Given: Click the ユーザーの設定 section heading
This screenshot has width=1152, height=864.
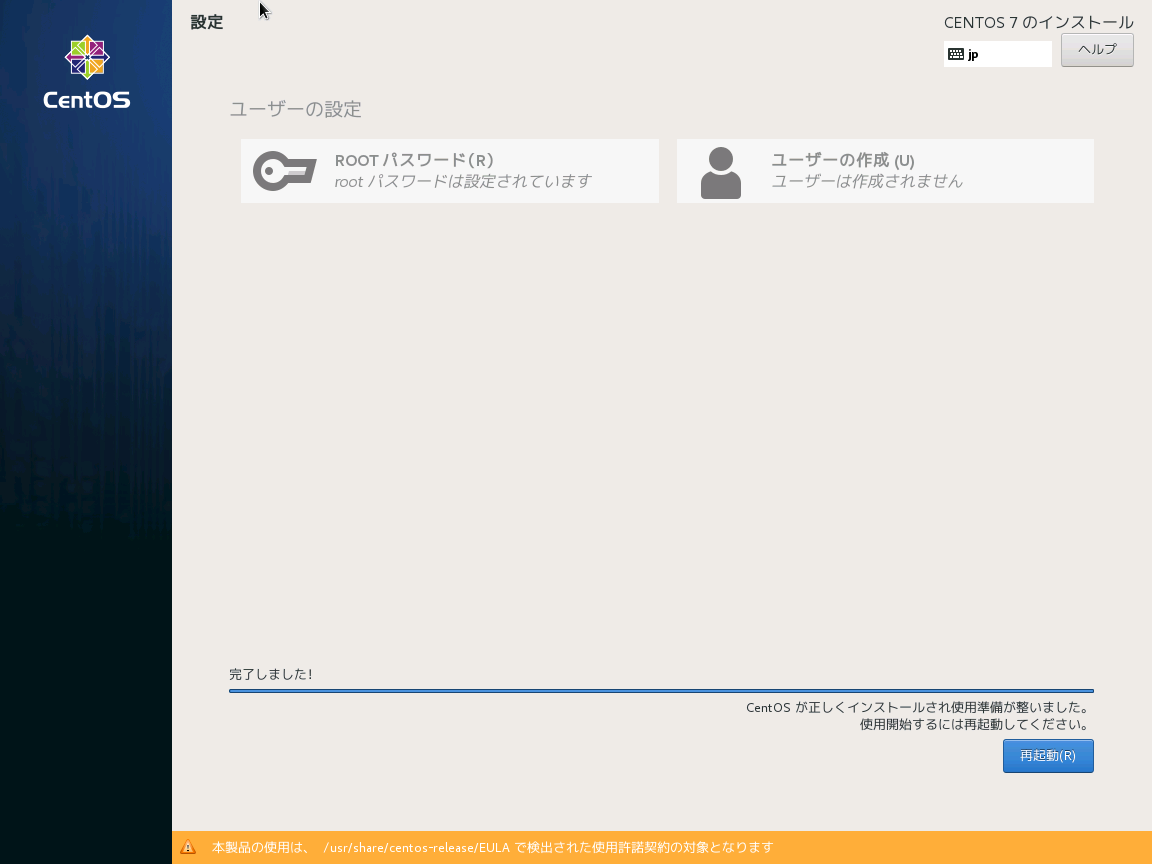Looking at the screenshot, I should (295, 109).
